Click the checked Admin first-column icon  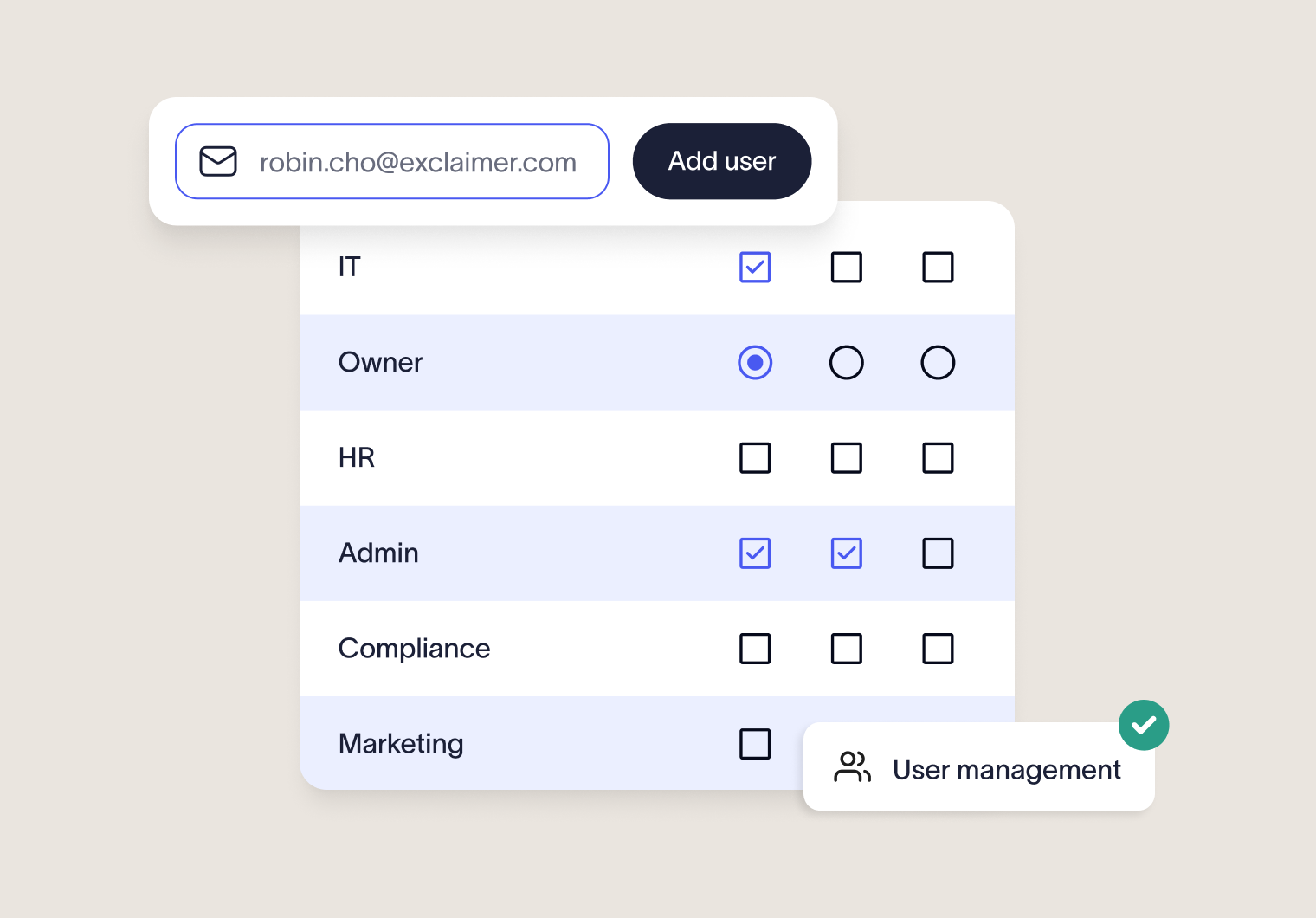coord(755,553)
